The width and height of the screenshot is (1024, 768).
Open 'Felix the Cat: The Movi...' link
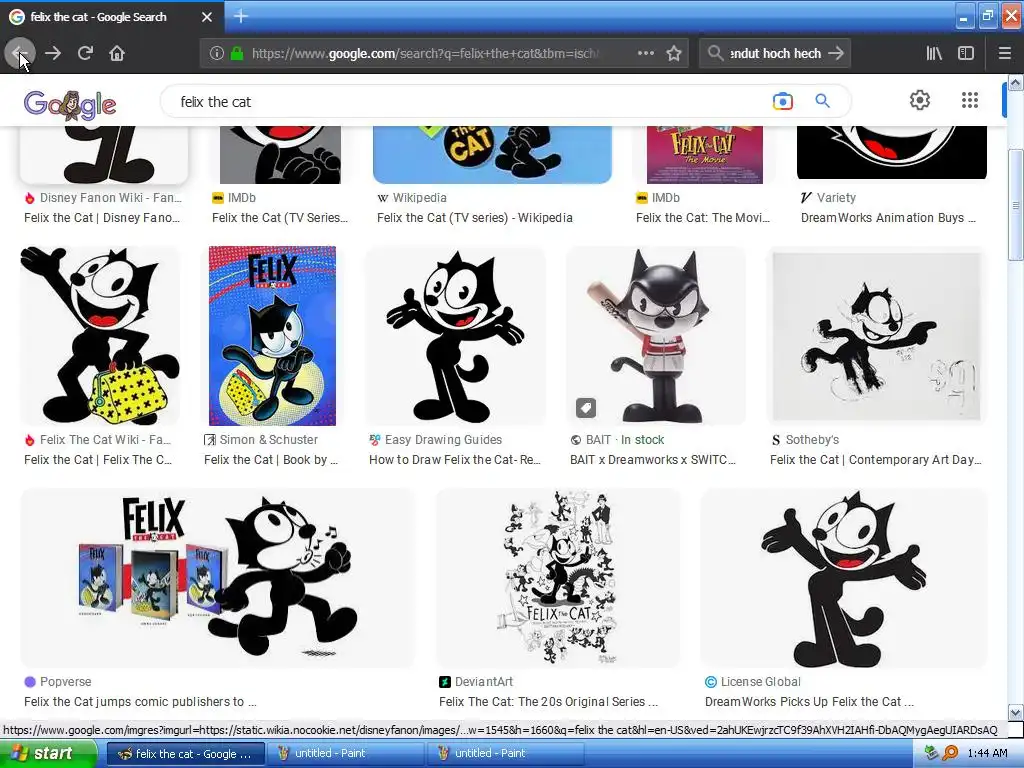(x=703, y=218)
